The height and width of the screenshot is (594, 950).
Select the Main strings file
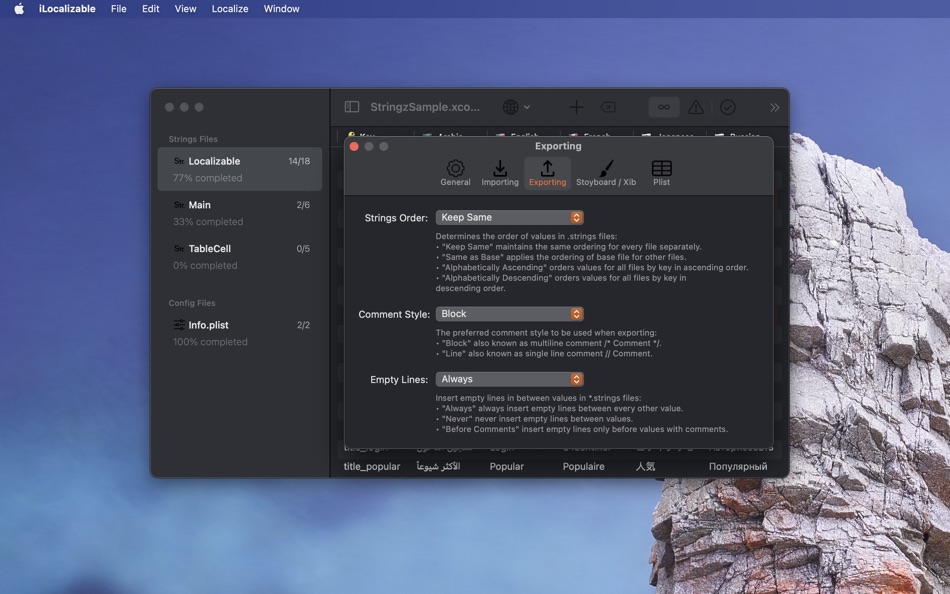(x=240, y=213)
